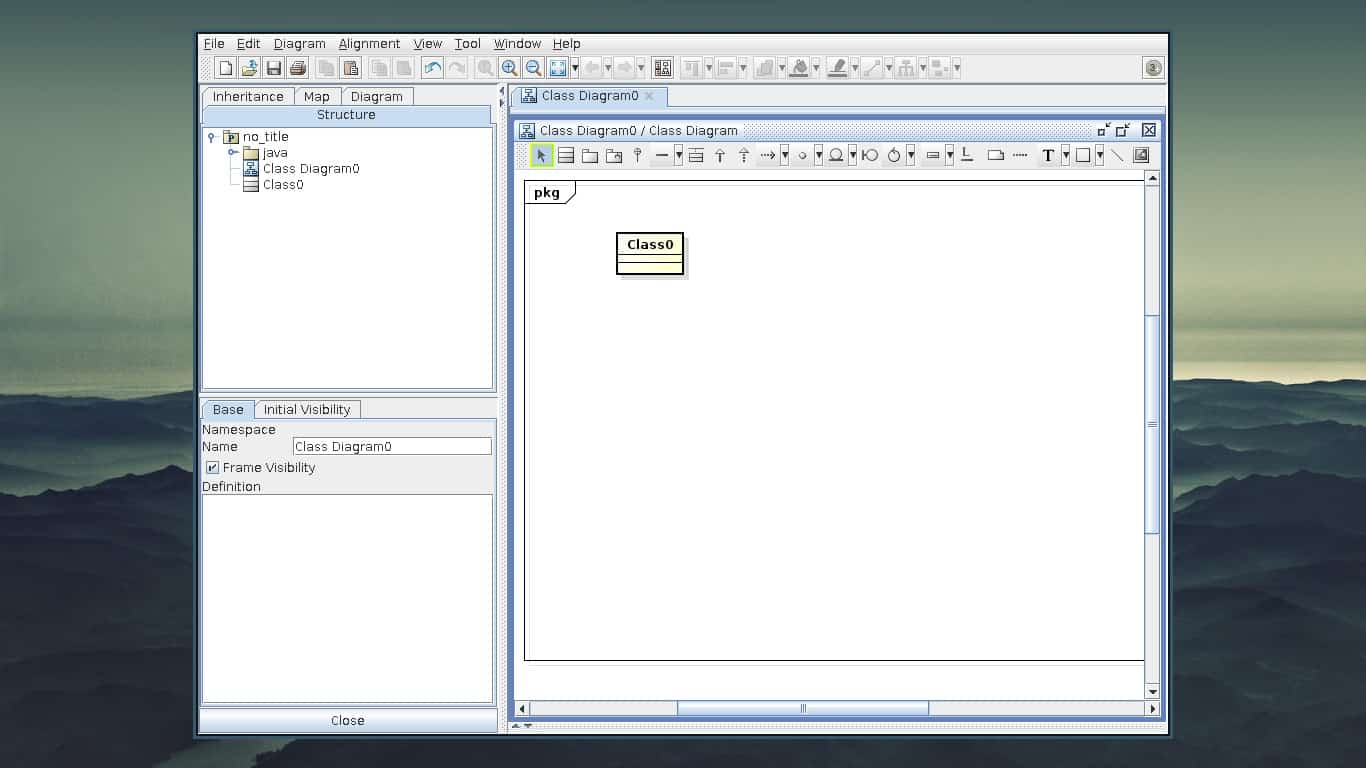Select the arrow Select tool
Viewport: 1366px width, 768px height.
(x=541, y=155)
